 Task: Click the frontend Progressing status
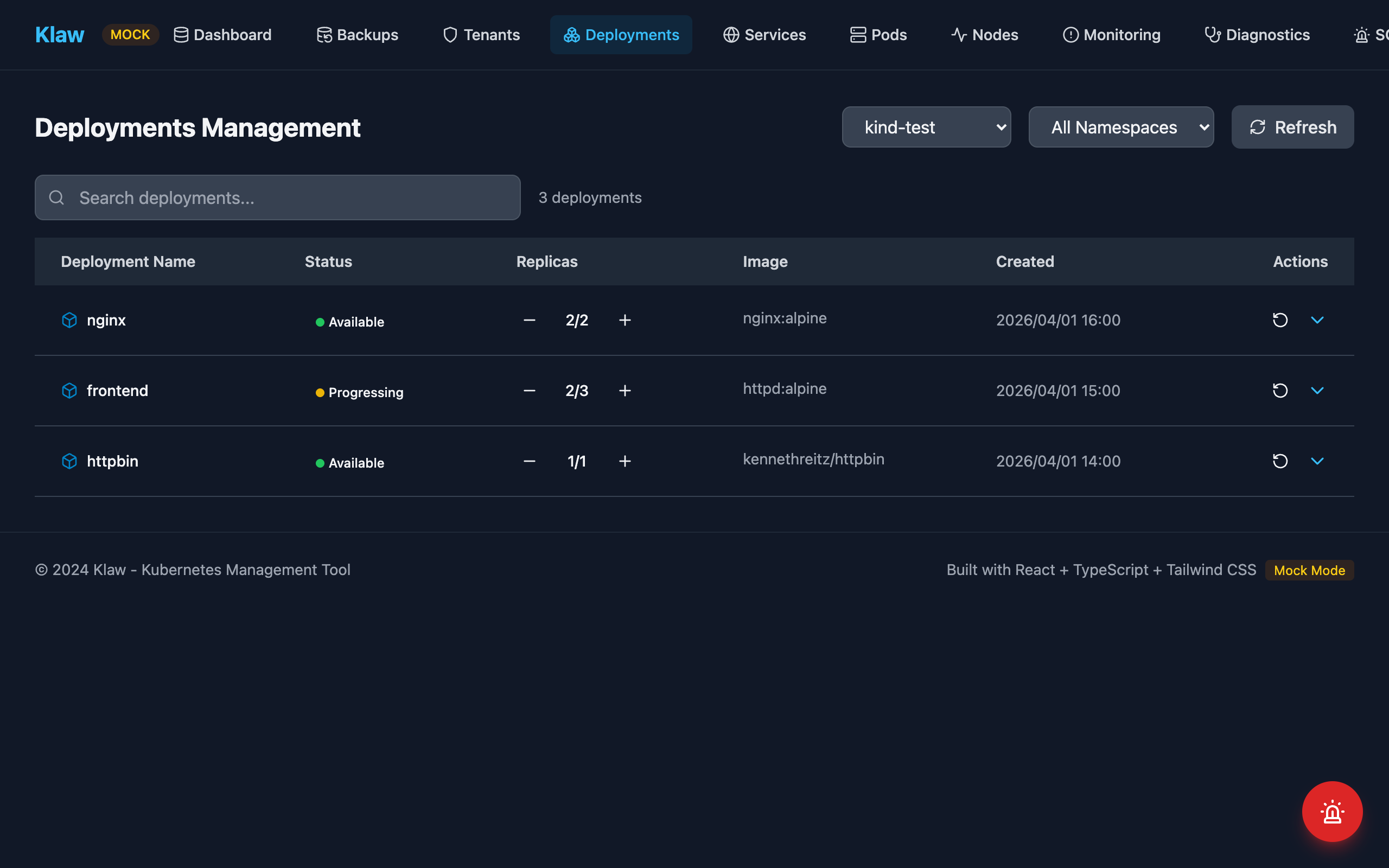359,393
